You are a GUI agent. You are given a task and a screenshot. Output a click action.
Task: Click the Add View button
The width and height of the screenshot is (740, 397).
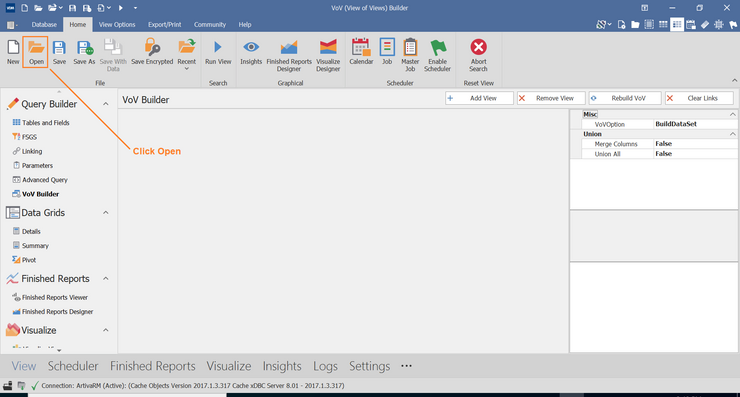tap(479, 98)
